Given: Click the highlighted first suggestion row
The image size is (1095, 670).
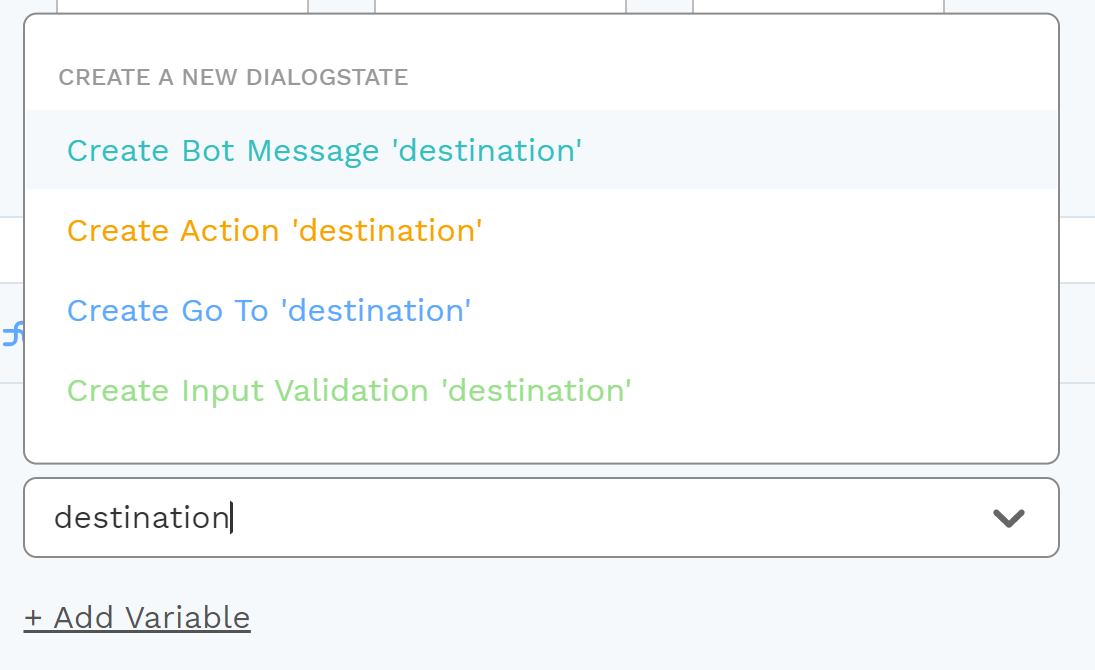Looking at the screenshot, I should click(x=541, y=150).
